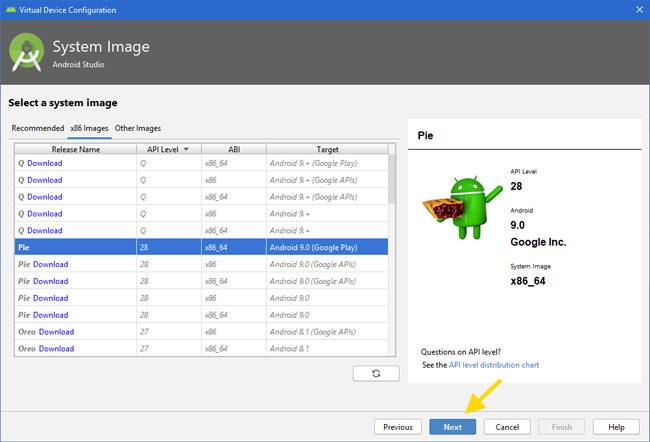Click the 'Select a system image' heading
Screen dimensions: 650x442
[63, 103]
